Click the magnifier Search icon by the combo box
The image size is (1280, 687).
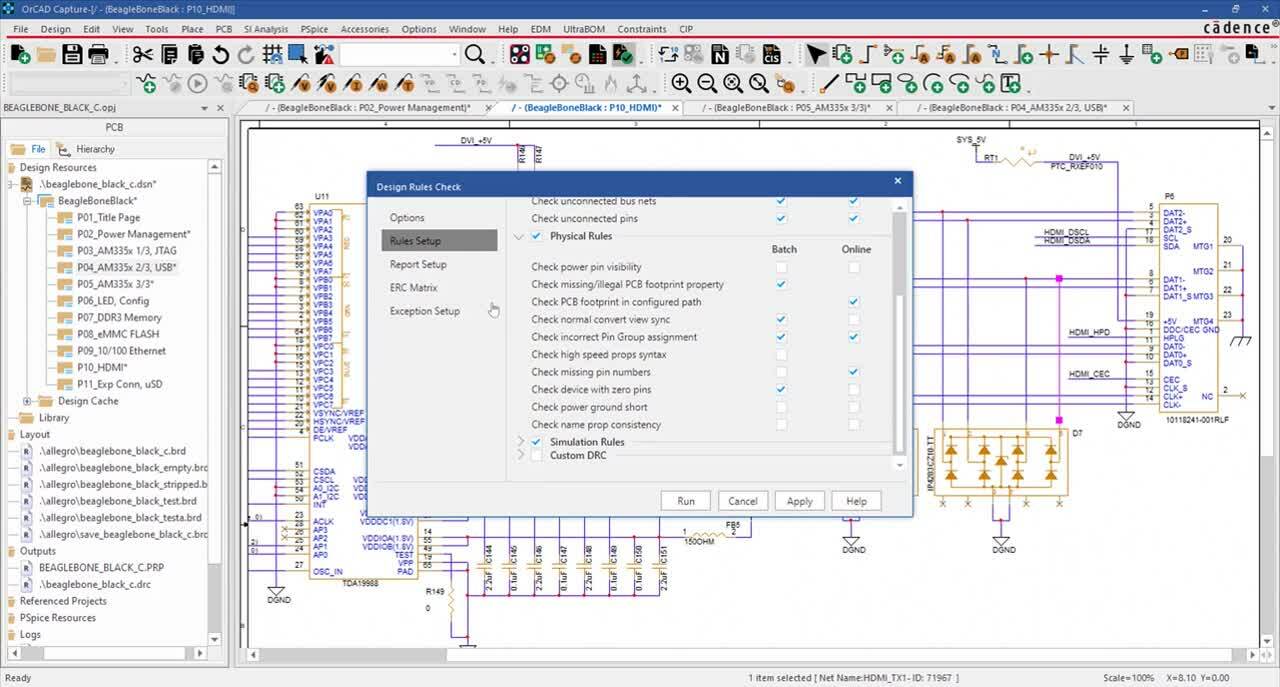[475, 54]
